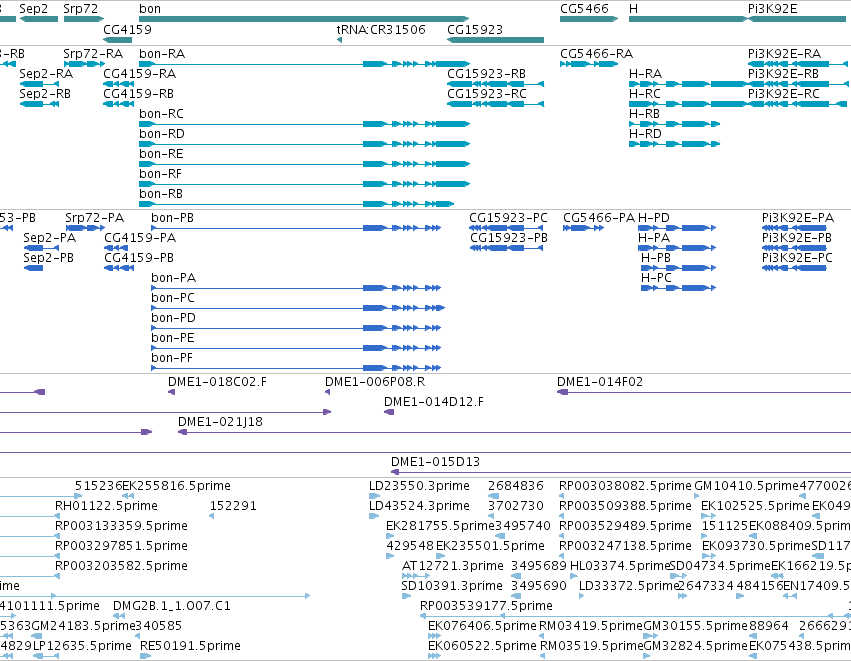Select the CG15923-PB protein label

coord(509,238)
